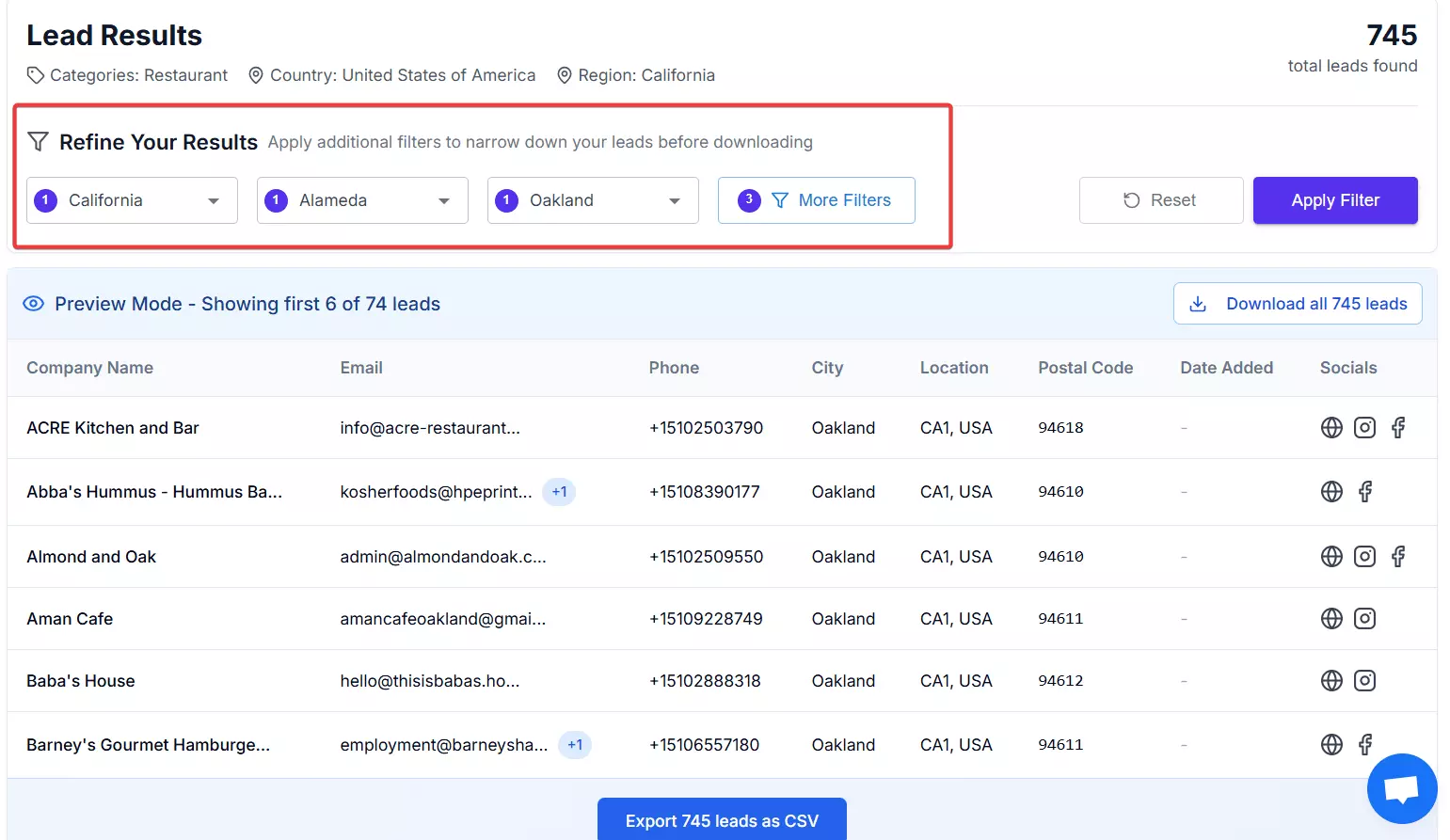Reset all applied filters
The height and width of the screenshot is (840, 1450).
pyautogui.click(x=1161, y=200)
